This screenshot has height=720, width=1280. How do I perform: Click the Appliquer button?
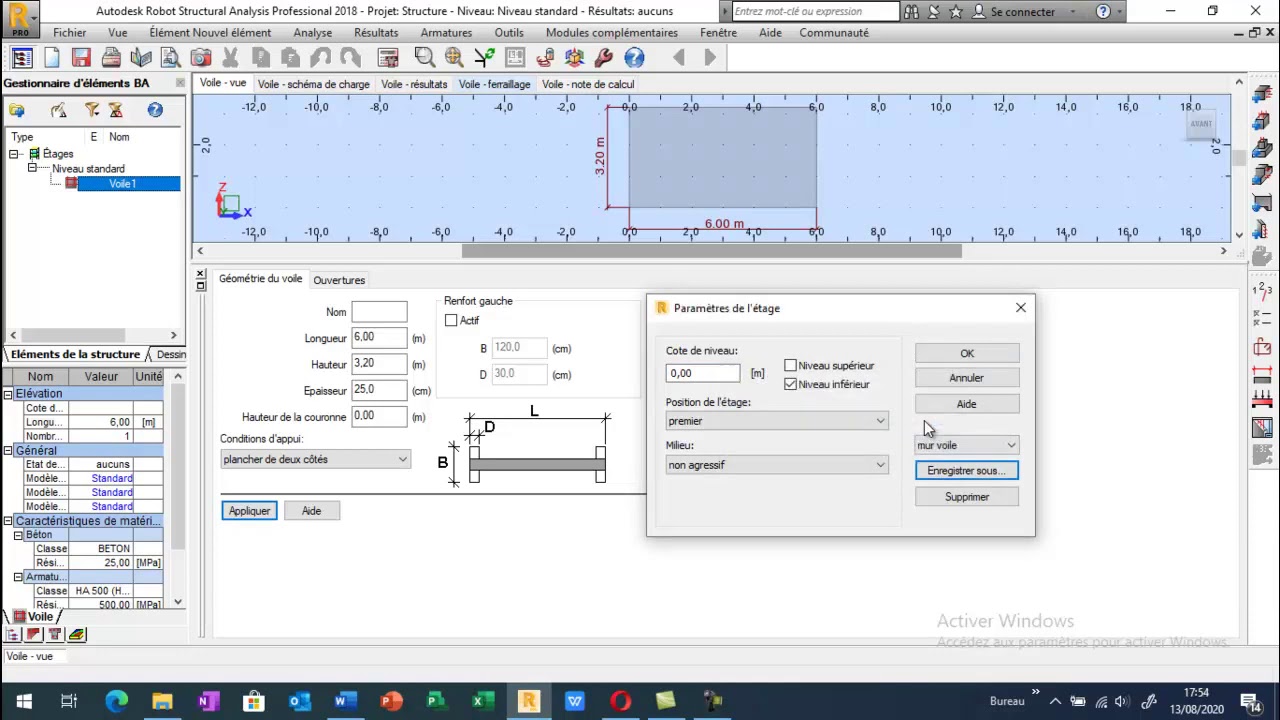249,511
